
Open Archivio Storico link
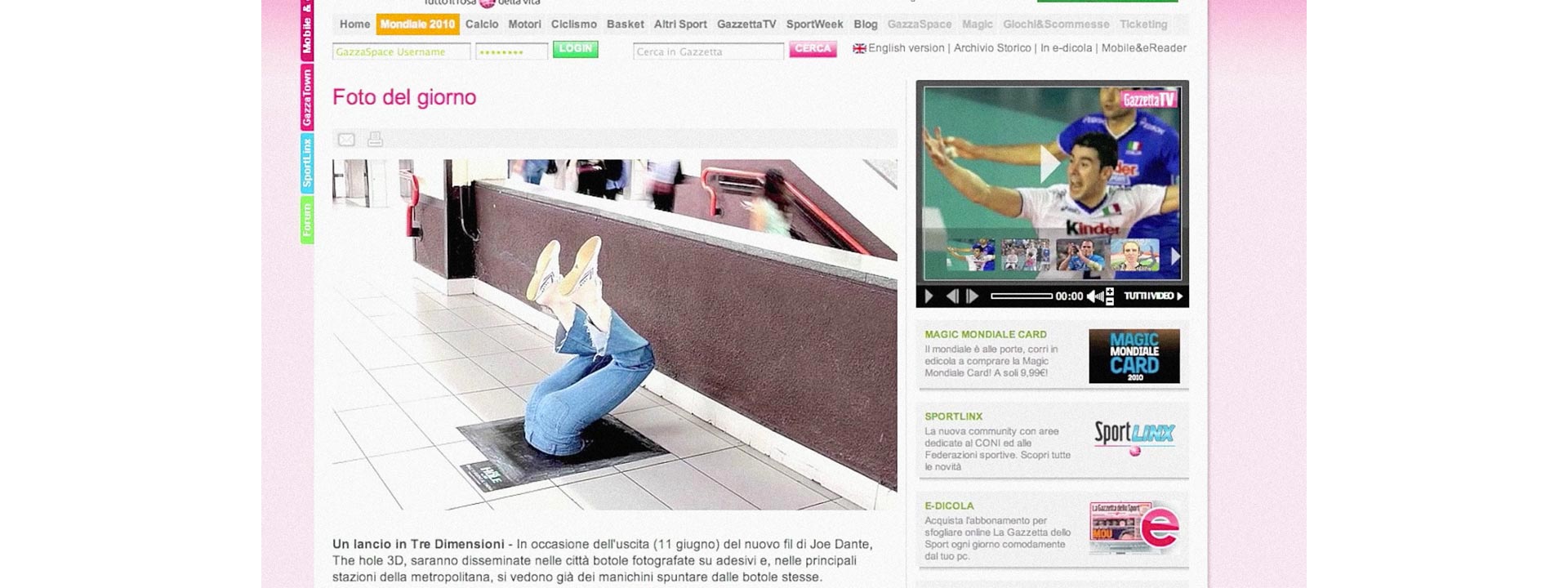992,48
